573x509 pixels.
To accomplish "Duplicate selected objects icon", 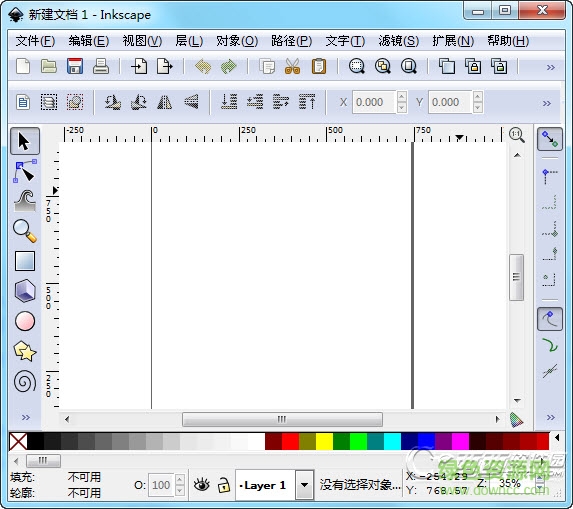I will pyautogui.click(x=447, y=67).
